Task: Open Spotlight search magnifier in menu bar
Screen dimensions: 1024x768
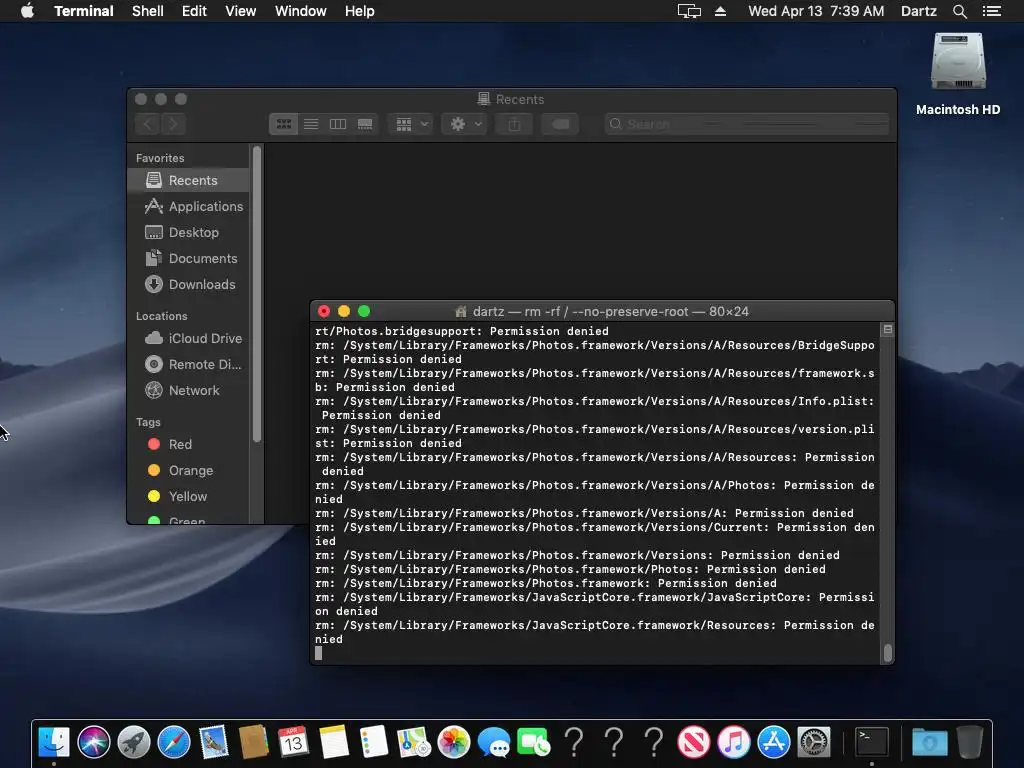Action: click(959, 11)
